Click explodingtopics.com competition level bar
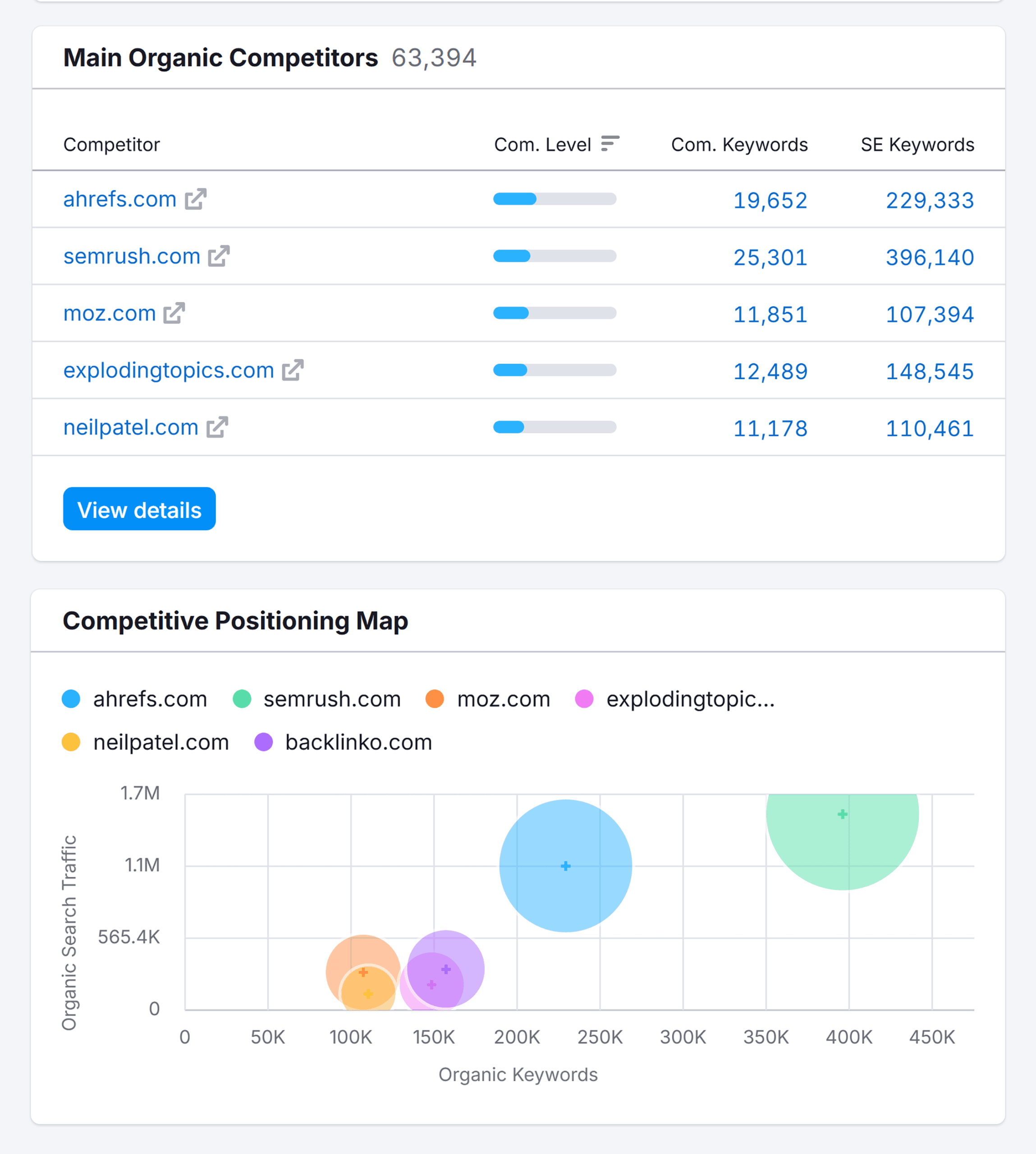1036x1154 pixels. tap(555, 370)
